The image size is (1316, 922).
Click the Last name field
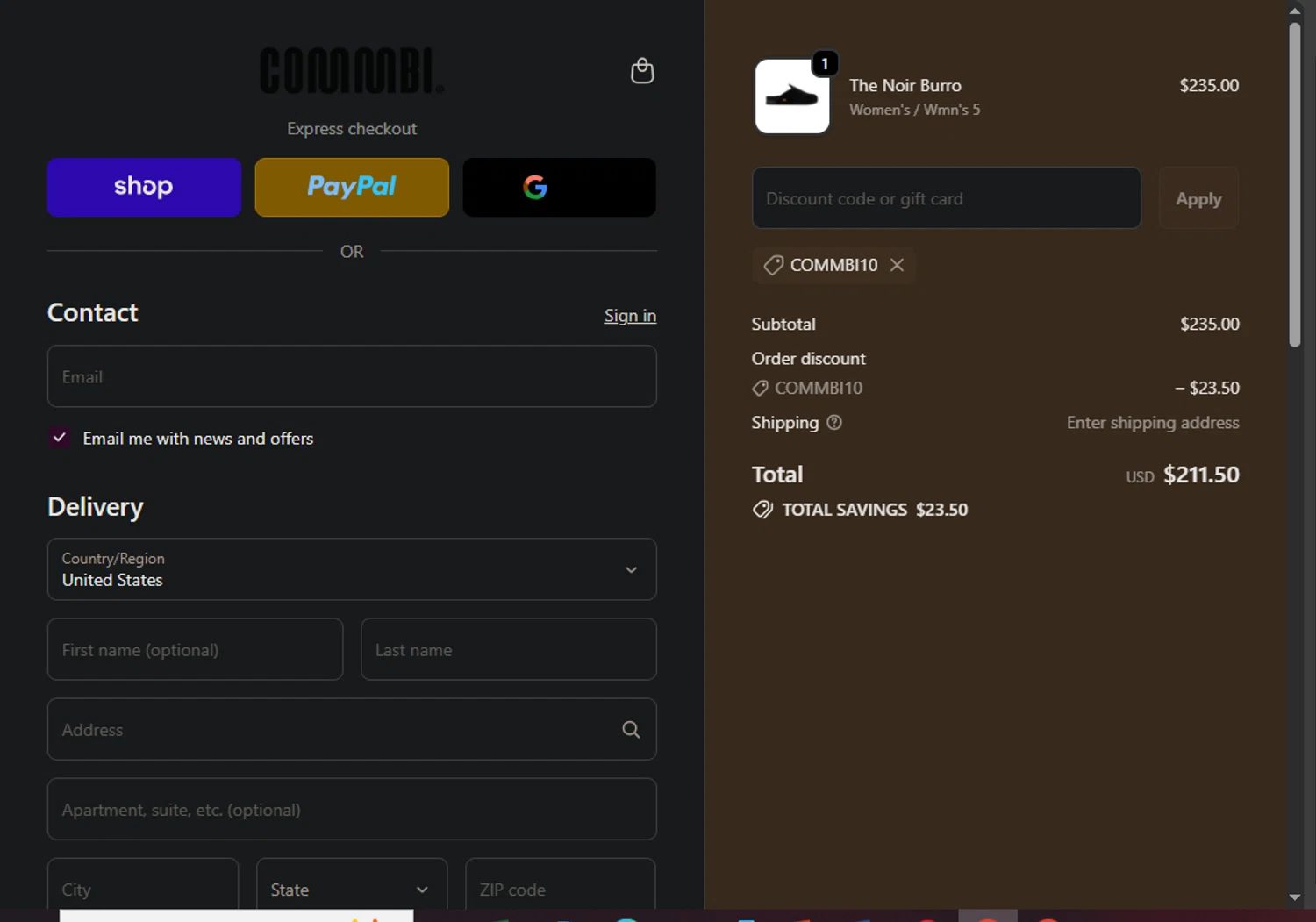pos(509,649)
